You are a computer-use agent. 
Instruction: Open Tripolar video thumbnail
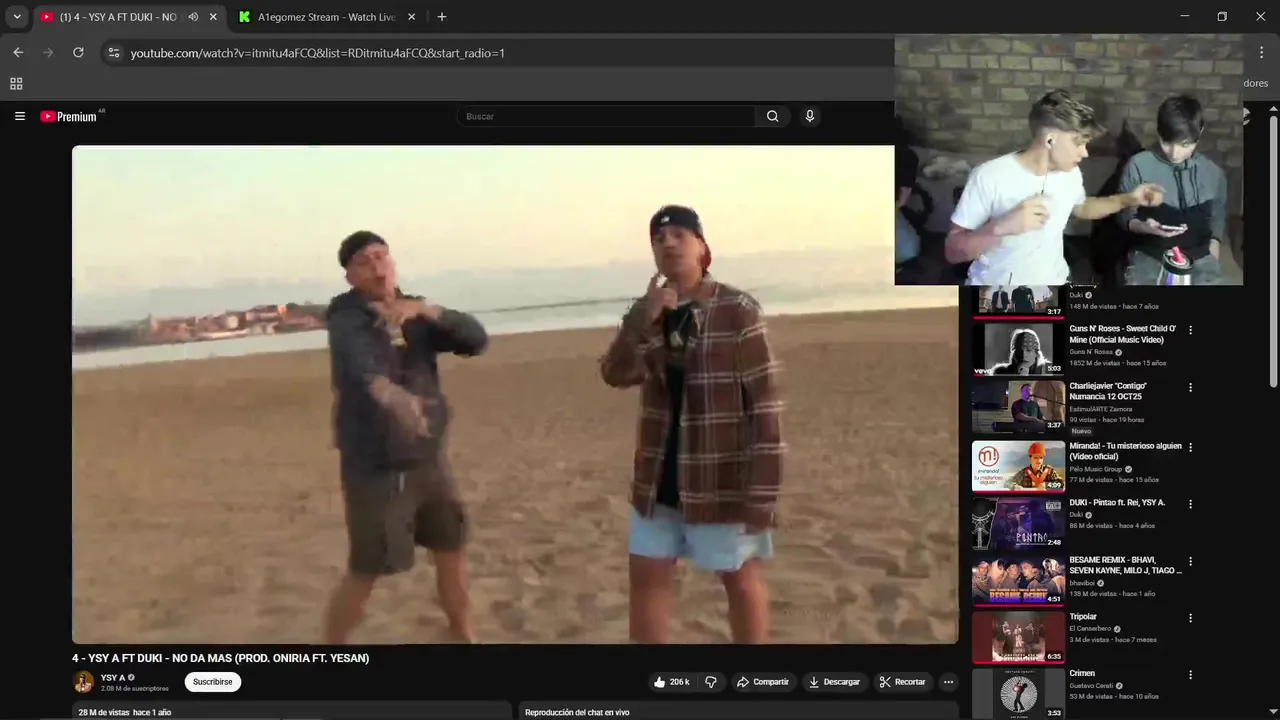click(x=1018, y=637)
